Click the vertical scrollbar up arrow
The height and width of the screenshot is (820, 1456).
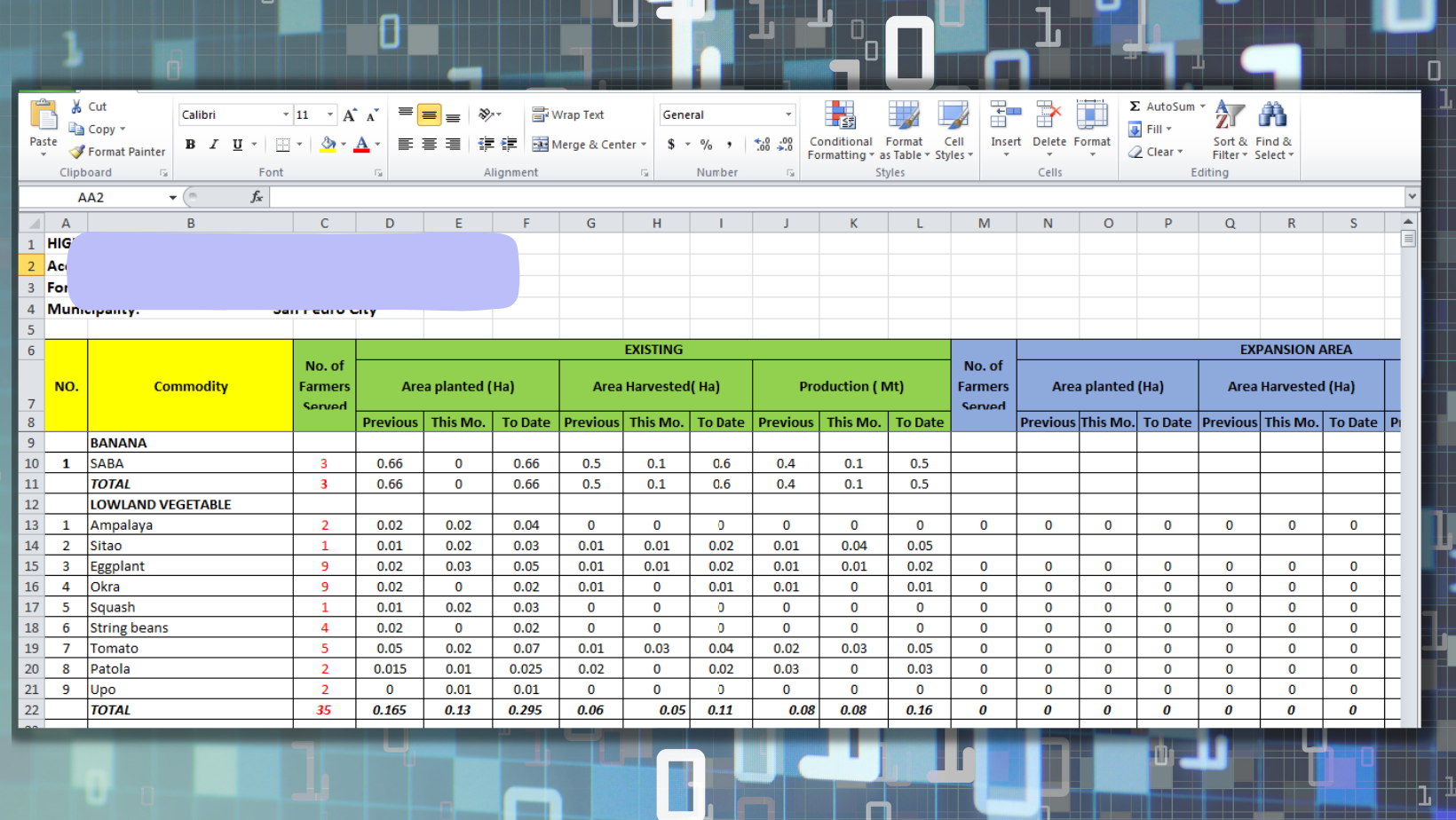tap(1409, 222)
